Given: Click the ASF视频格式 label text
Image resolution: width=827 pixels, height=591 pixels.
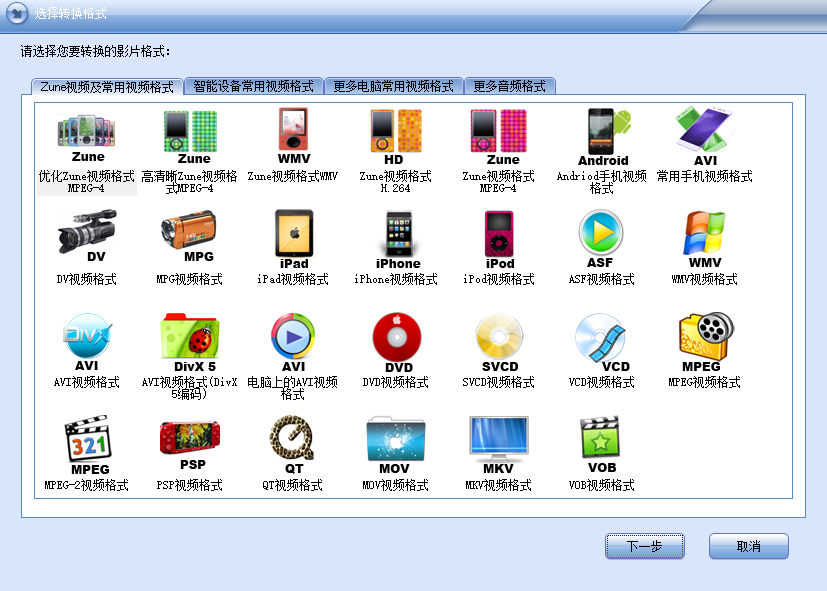Looking at the screenshot, I should 601,279.
